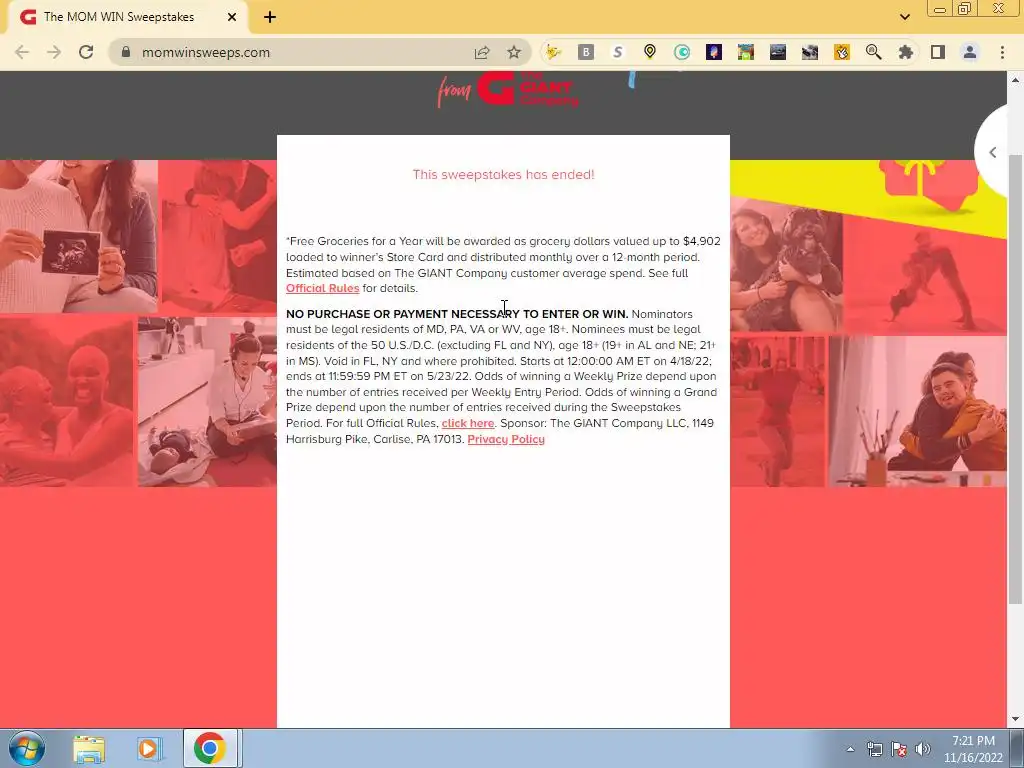Open a new tab with plus button
The width and height of the screenshot is (1024, 768).
(270, 17)
